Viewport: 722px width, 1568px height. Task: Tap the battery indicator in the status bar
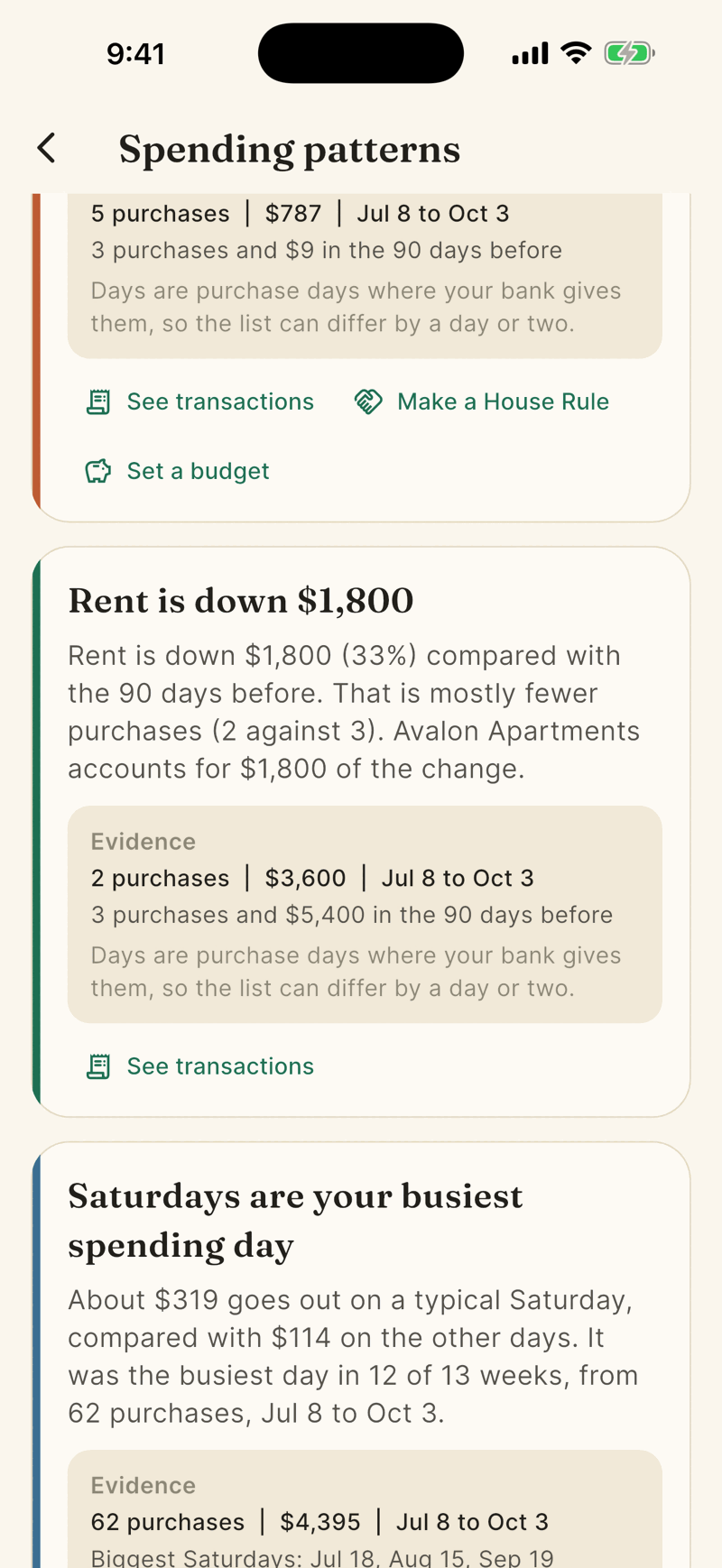[x=629, y=53]
